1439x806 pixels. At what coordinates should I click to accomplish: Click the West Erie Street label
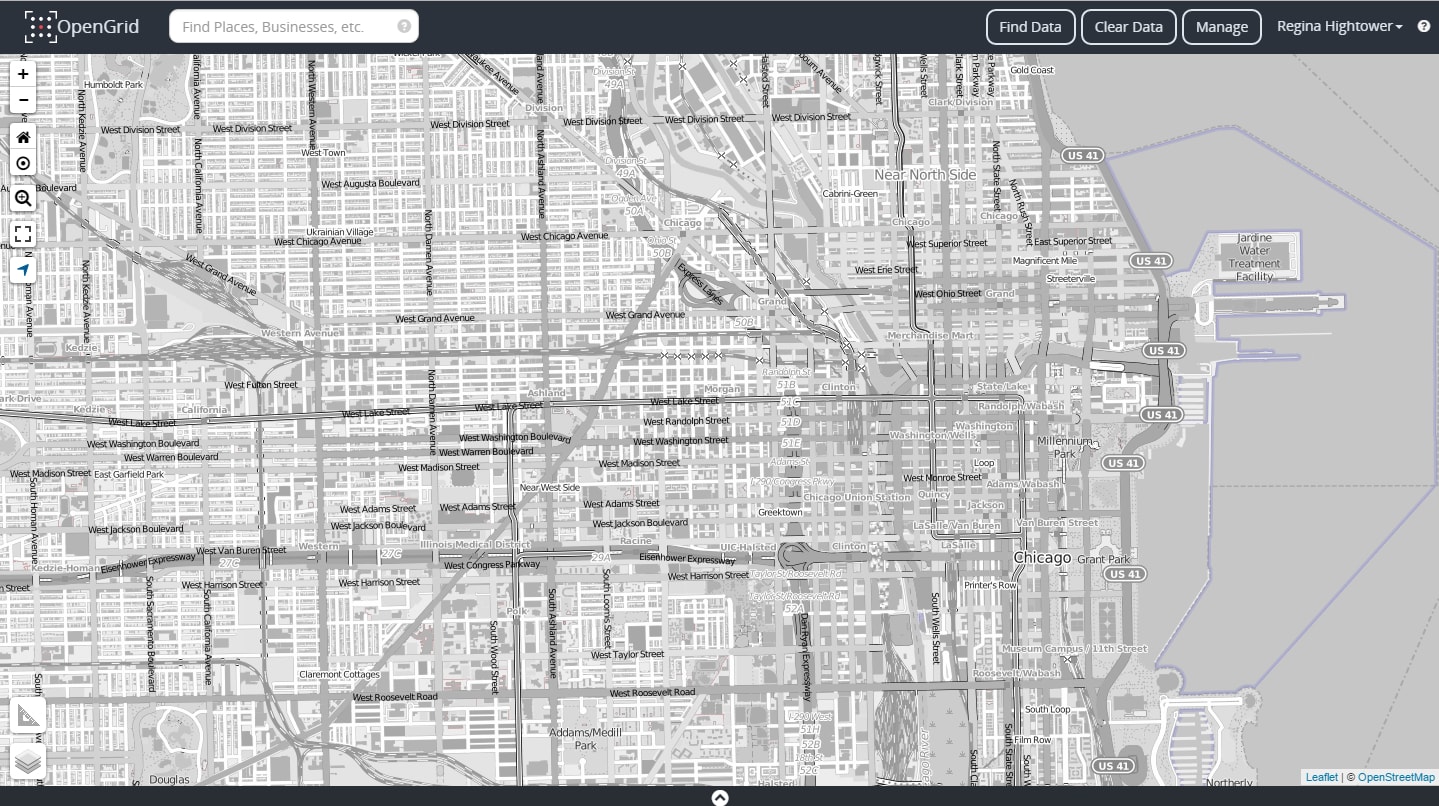[886, 270]
